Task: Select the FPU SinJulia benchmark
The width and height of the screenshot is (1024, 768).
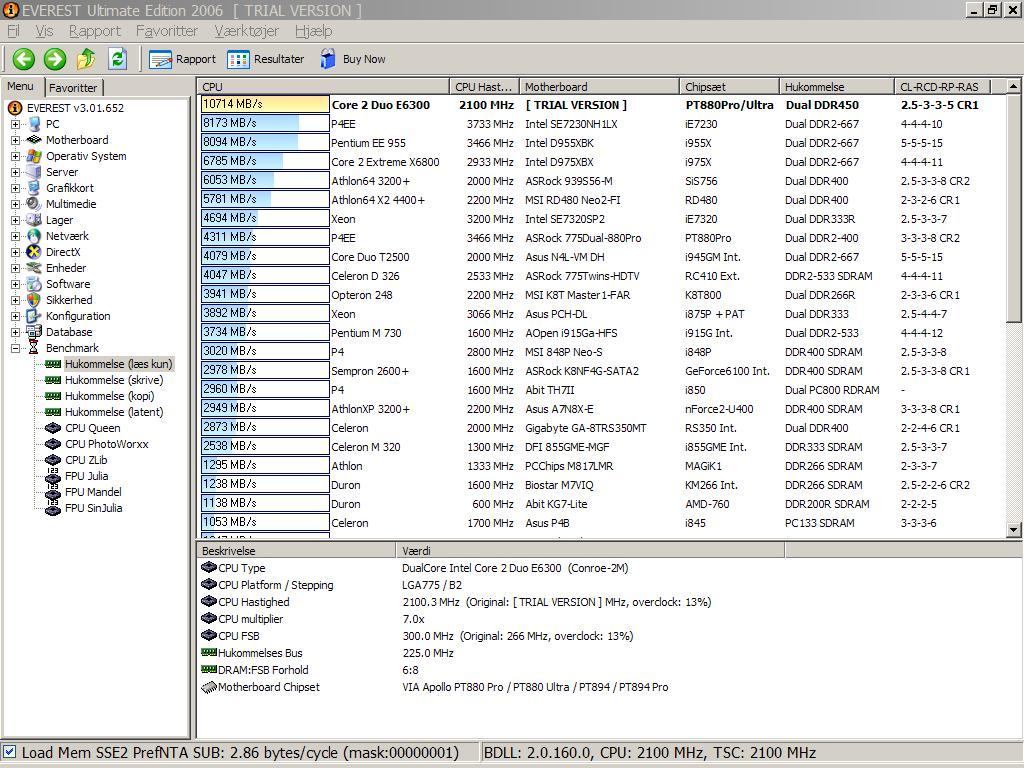Action: click(x=93, y=508)
